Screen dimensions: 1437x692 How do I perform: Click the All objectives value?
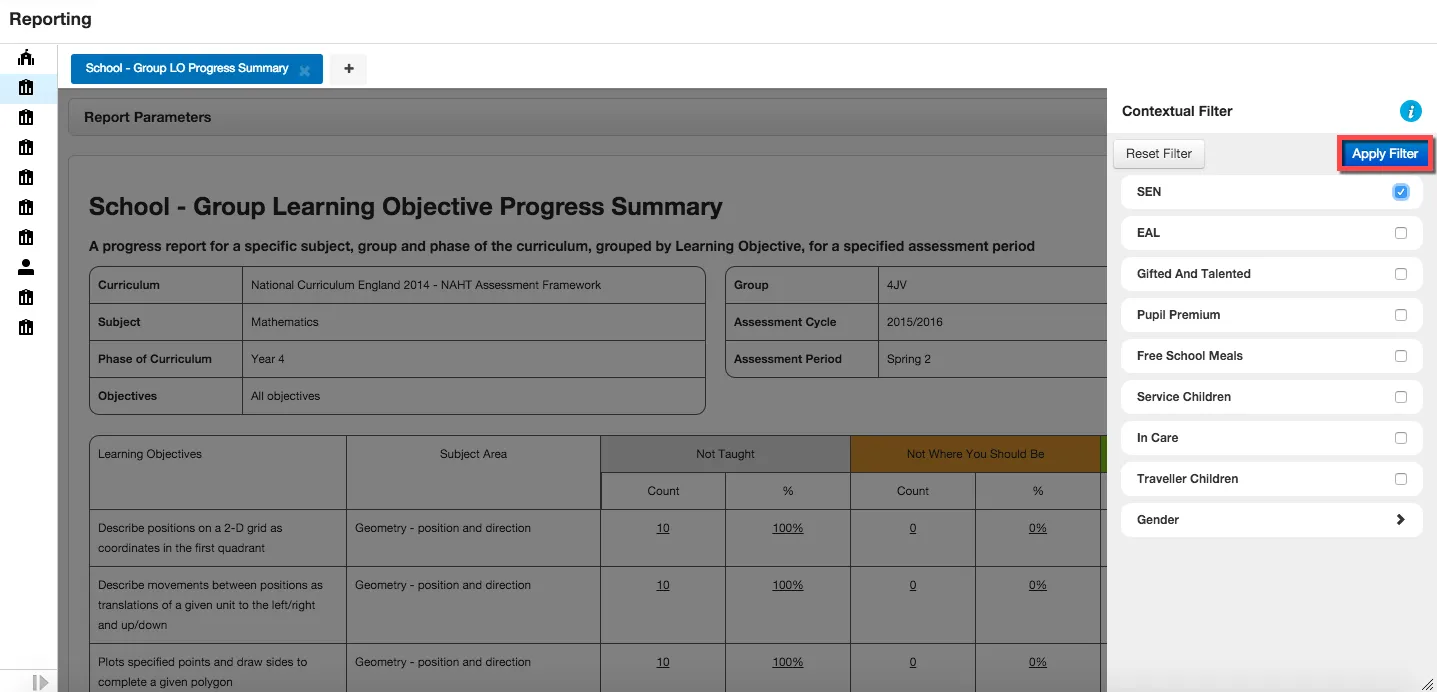[286, 396]
